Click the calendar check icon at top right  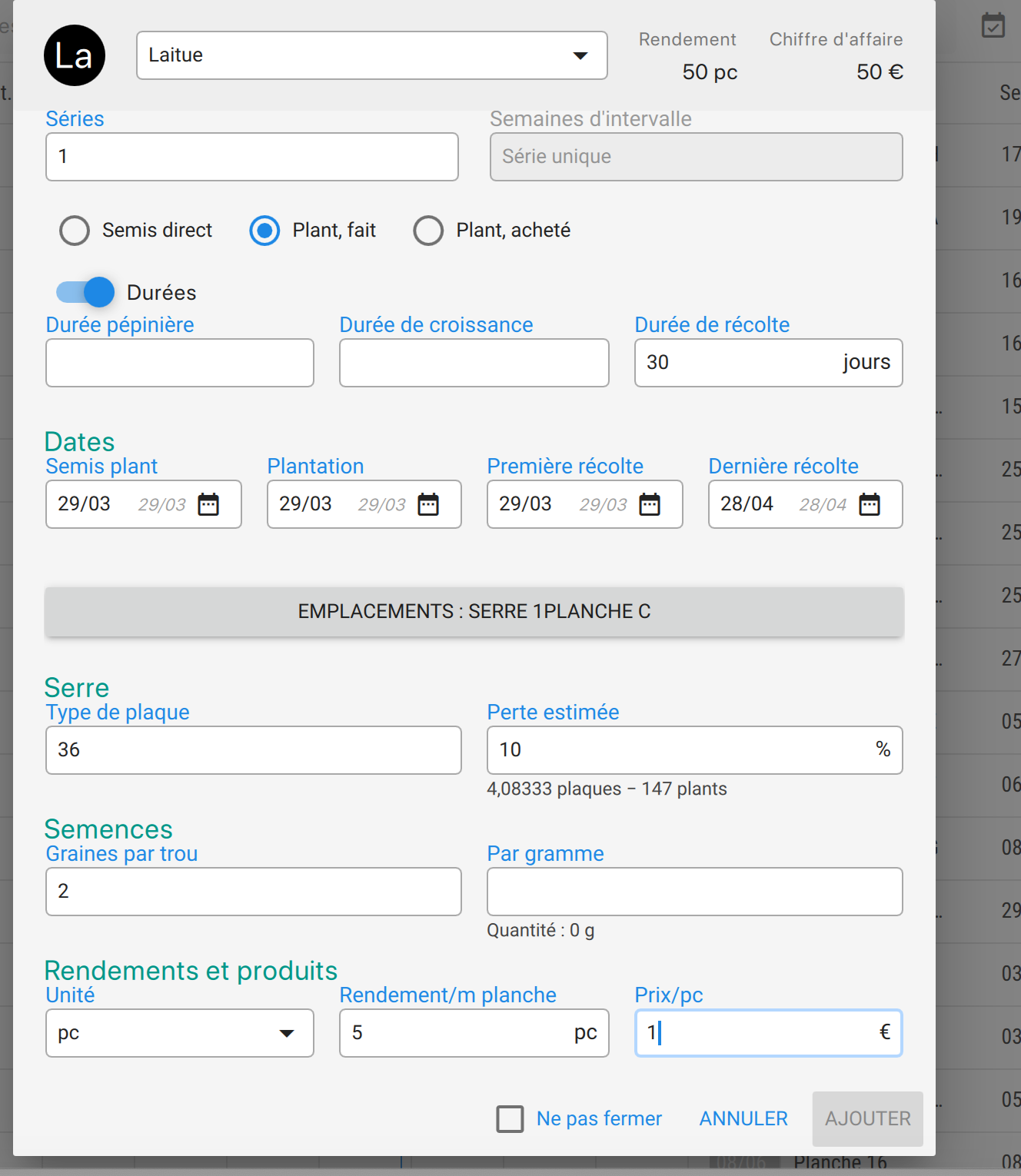[993, 25]
